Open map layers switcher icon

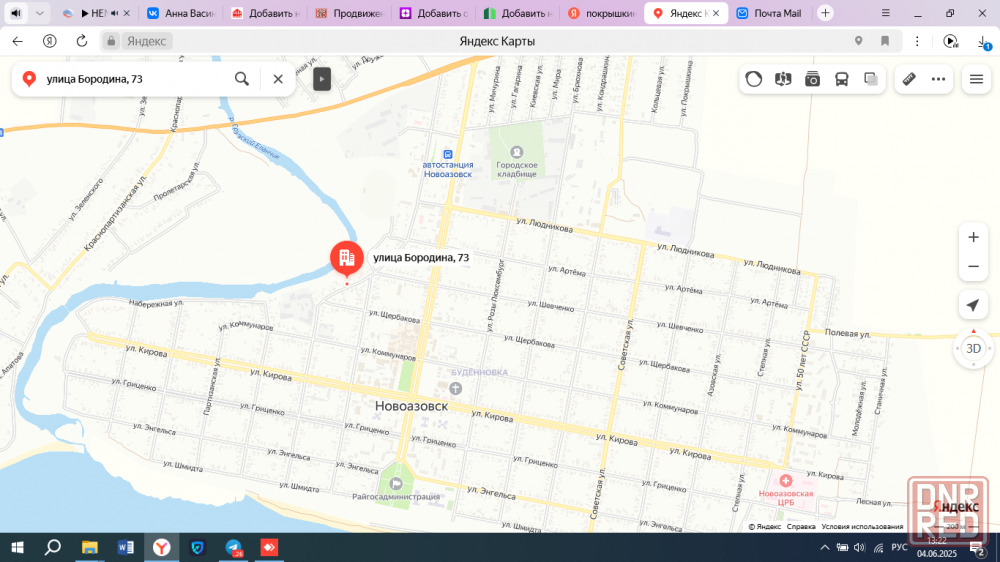(871, 79)
